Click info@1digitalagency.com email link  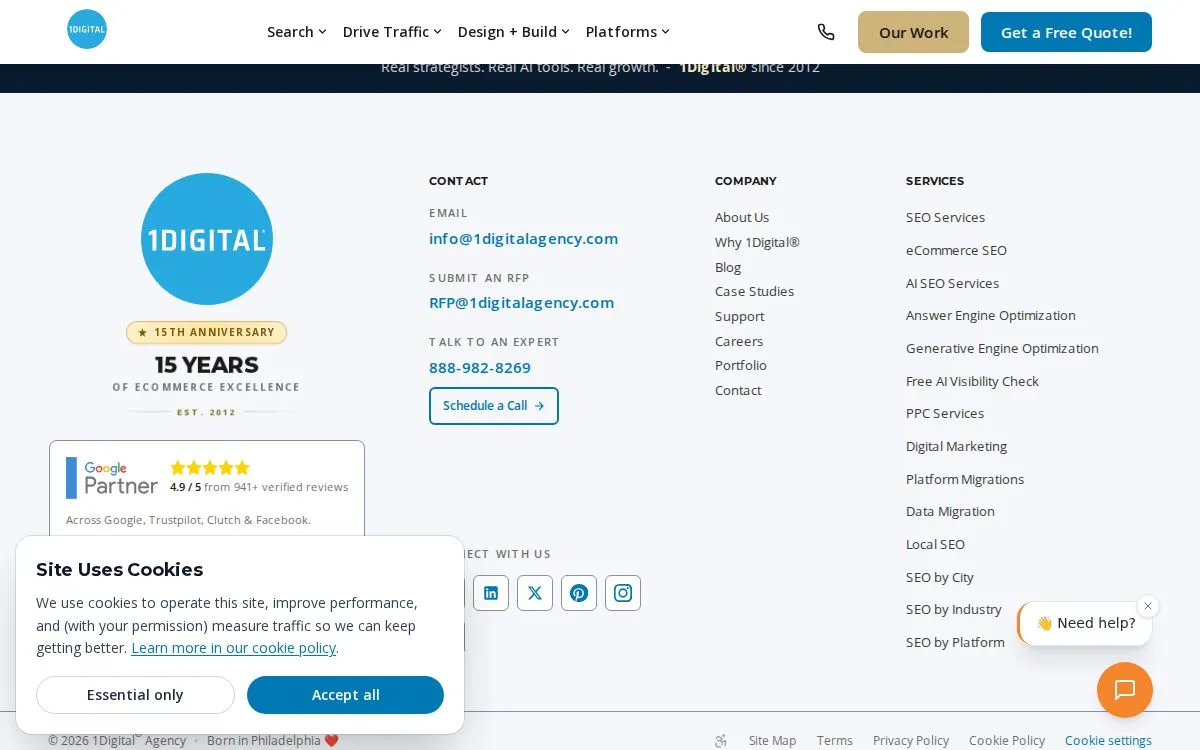click(x=524, y=239)
